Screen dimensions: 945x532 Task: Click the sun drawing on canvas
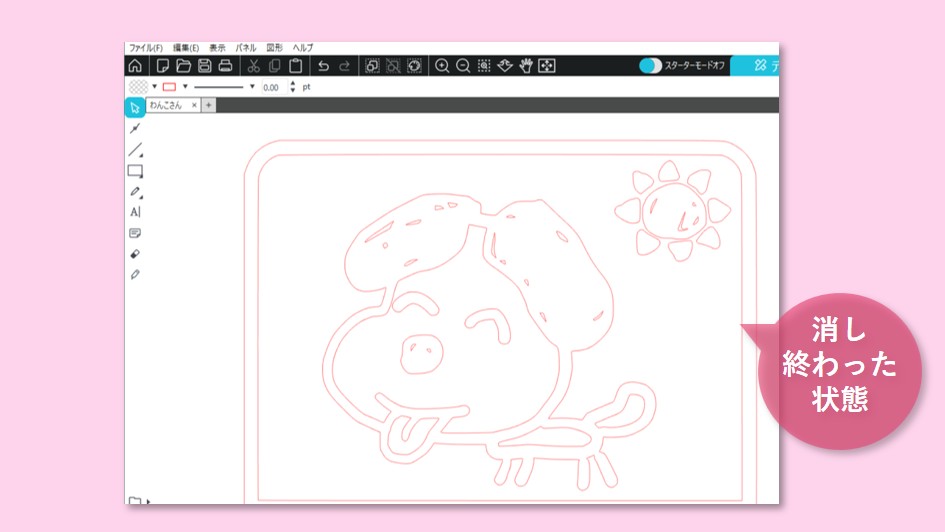(x=673, y=211)
